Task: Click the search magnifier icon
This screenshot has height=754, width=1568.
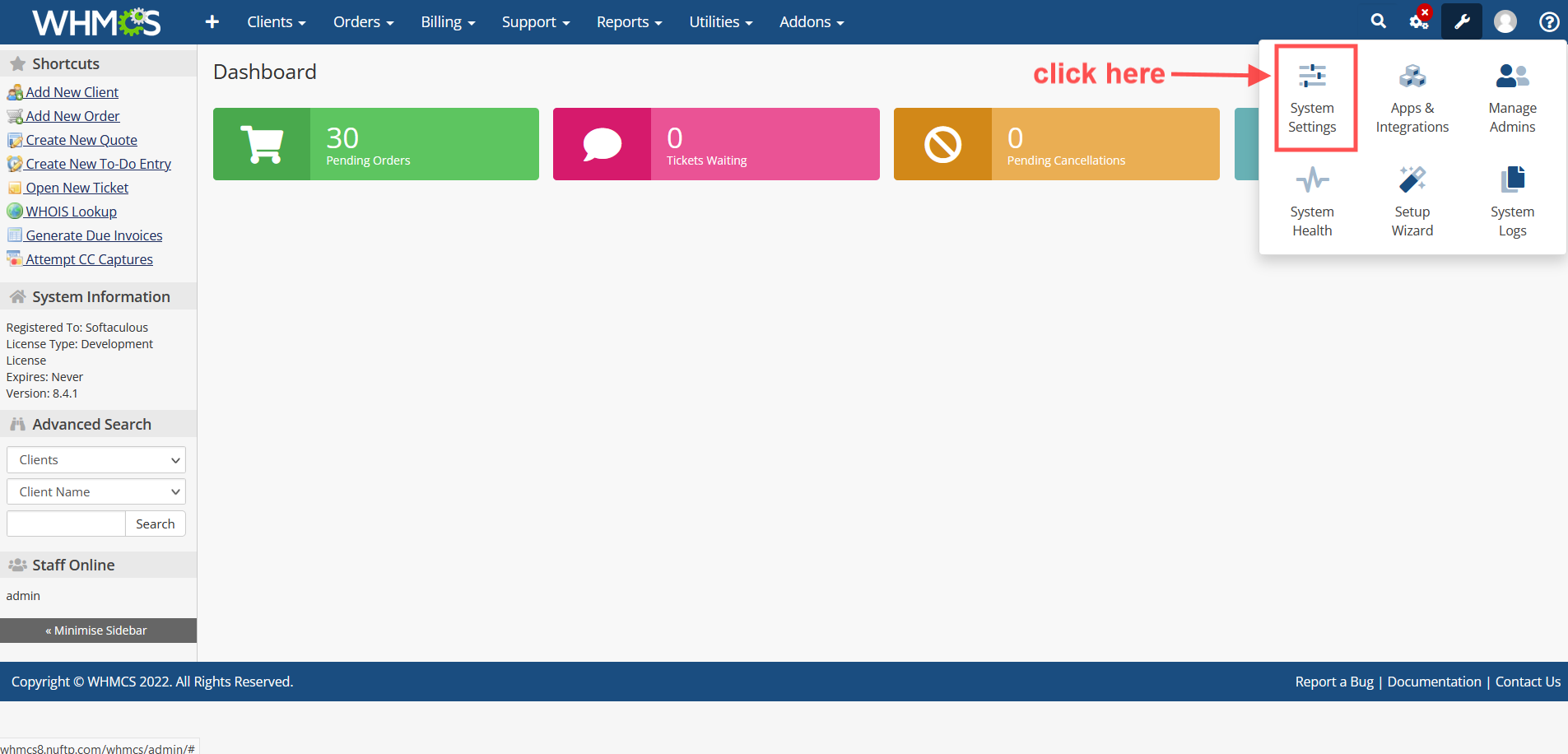Action: 1378,21
